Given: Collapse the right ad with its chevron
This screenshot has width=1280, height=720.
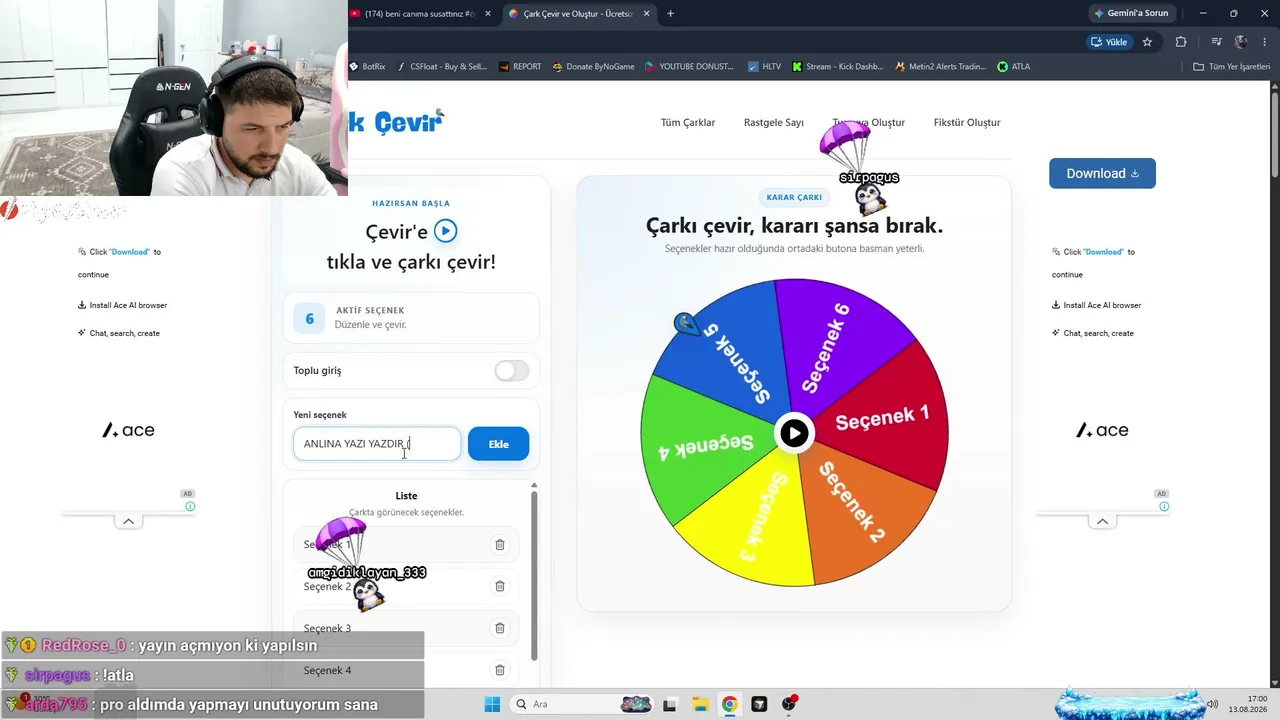Looking at the screenshot, I should pos(1102,521).
